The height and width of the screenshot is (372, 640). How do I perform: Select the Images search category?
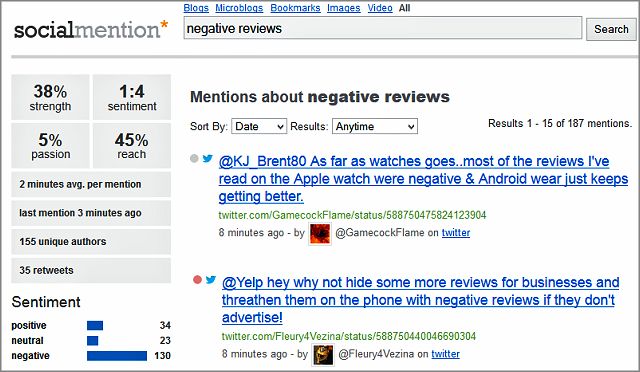[x=344, y=8]
